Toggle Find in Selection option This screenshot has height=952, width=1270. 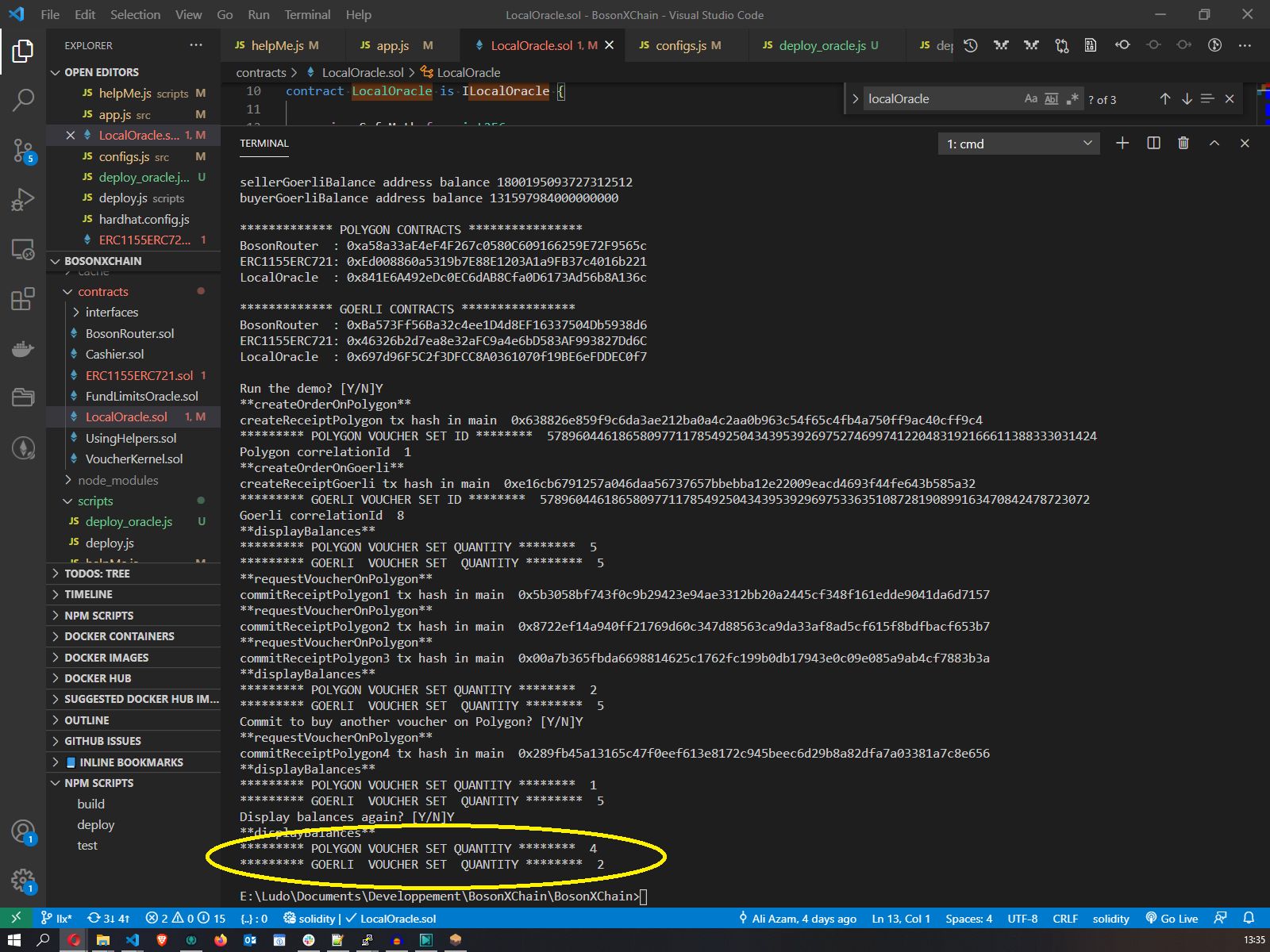pos(1207,98)
